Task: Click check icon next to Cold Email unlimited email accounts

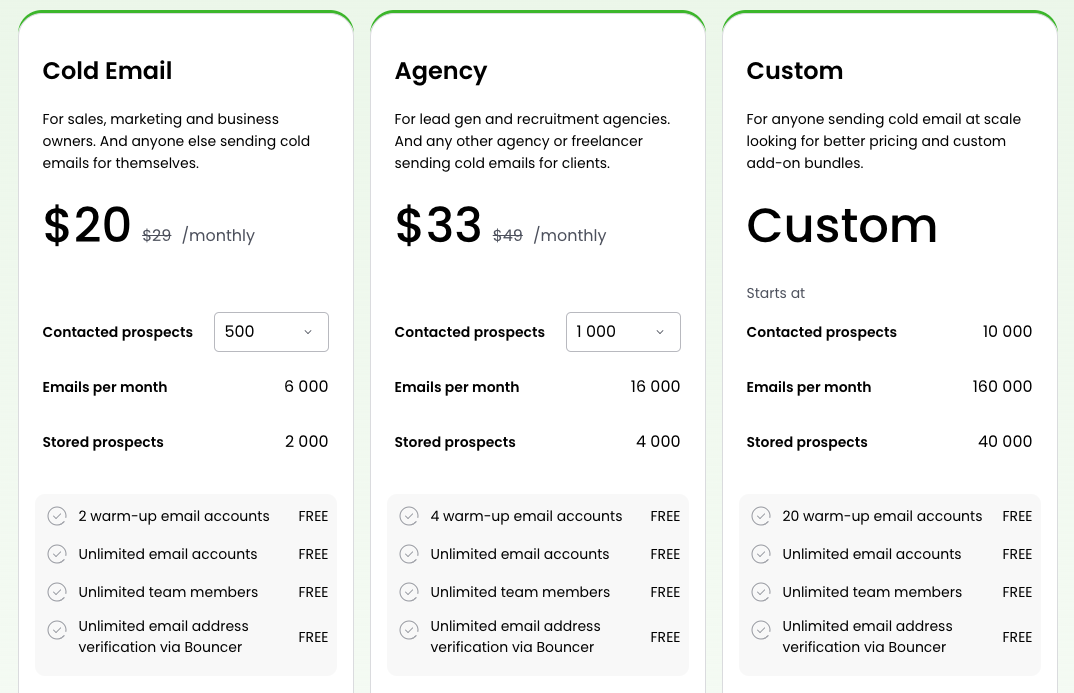Action: 57,554
